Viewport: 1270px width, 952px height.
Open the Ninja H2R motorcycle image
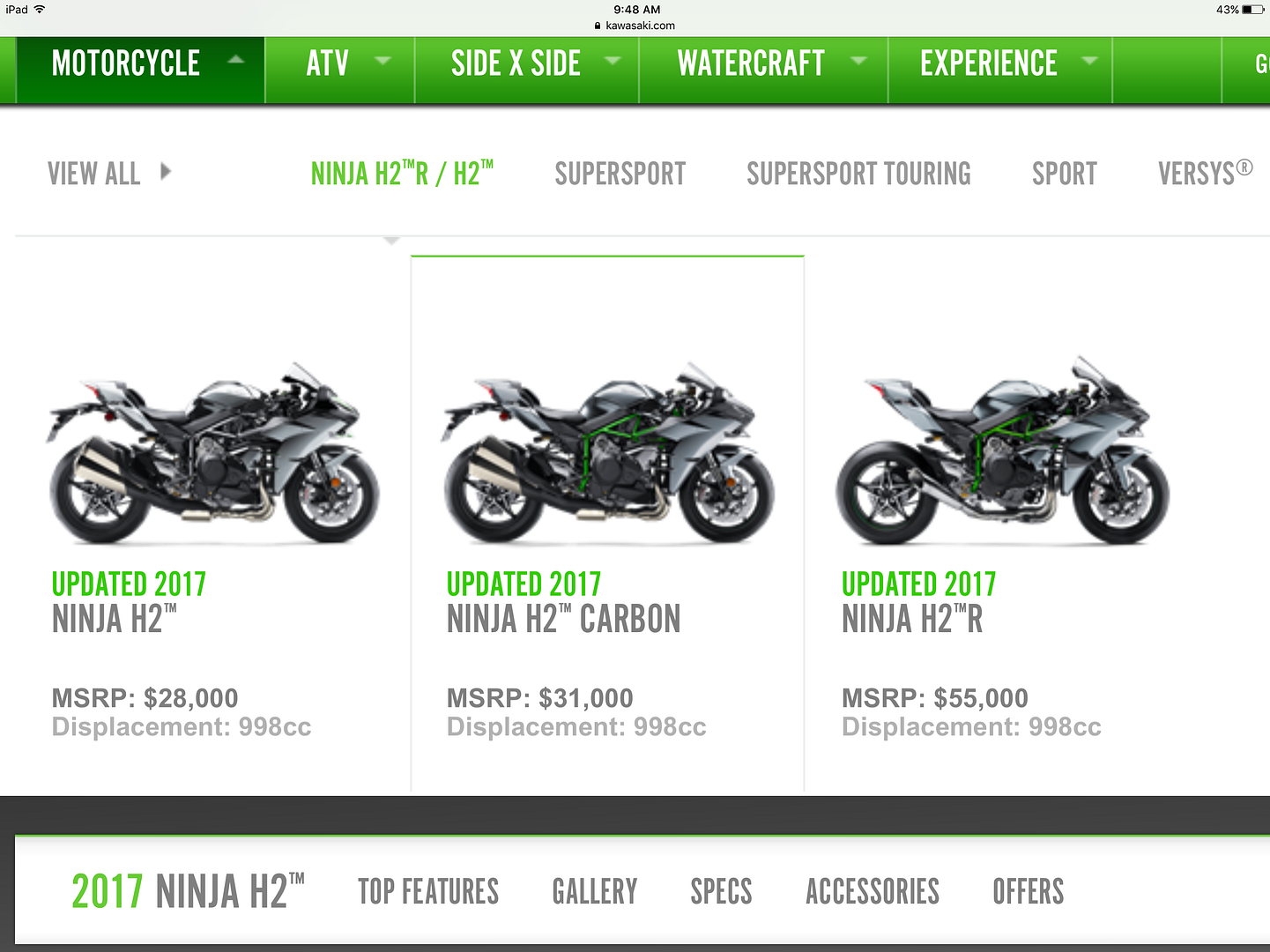[x=1002, y=451]
